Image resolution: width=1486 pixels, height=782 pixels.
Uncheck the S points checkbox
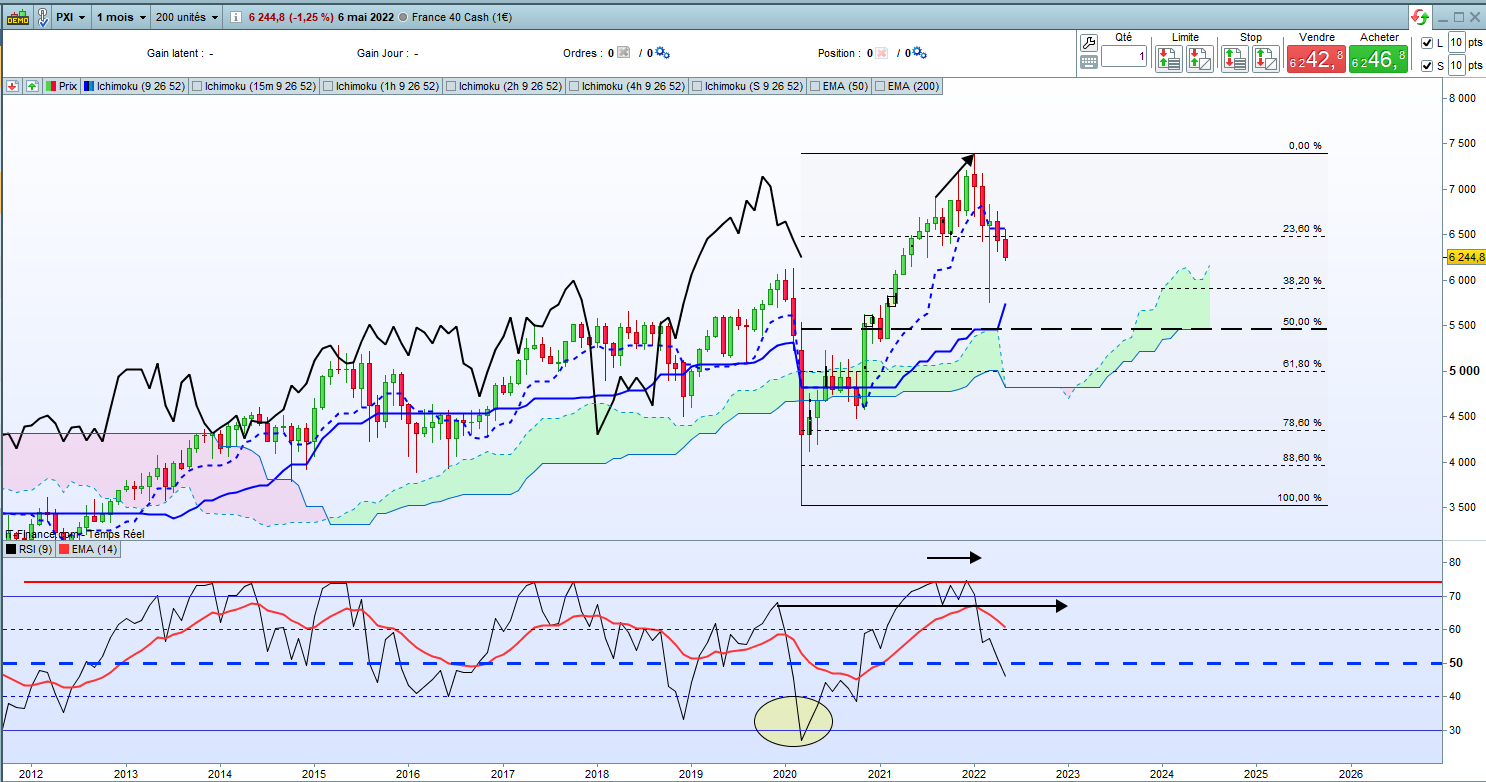1427,65
